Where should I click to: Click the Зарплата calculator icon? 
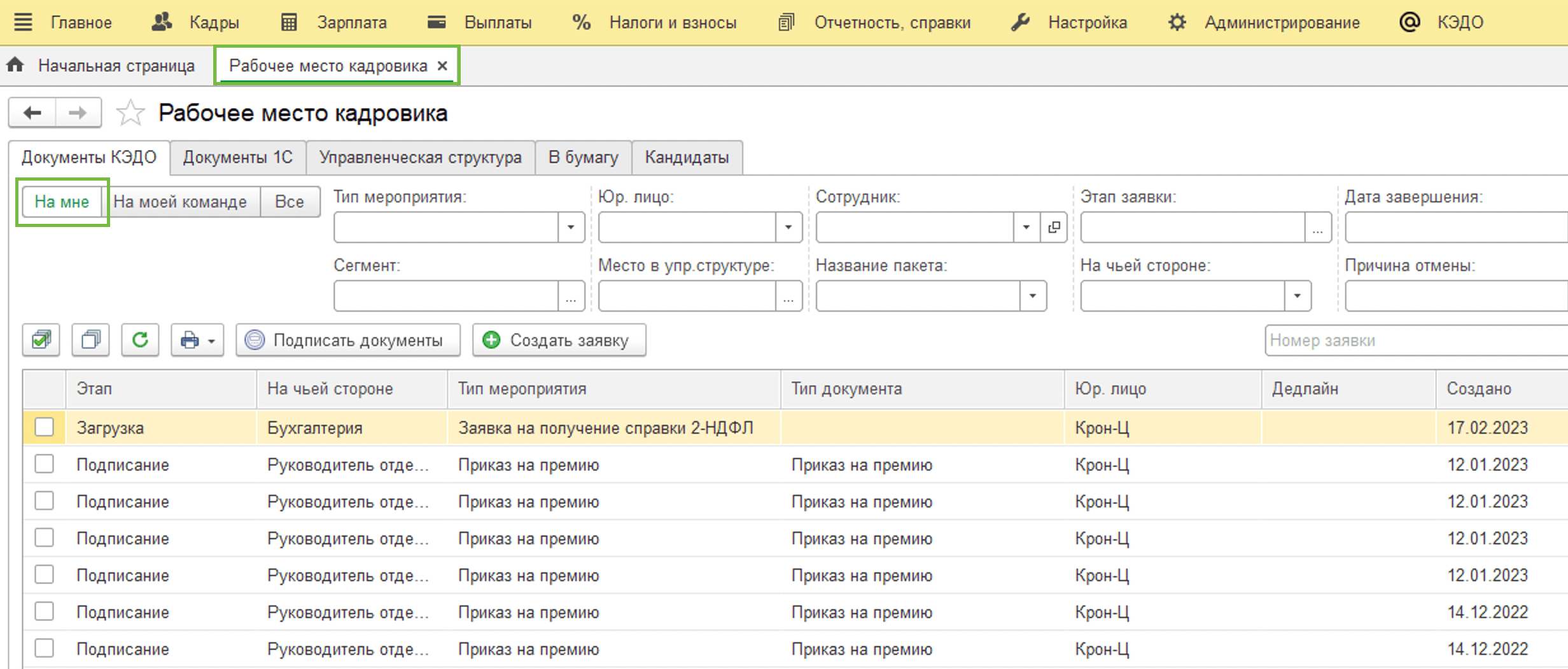(x=289, y=22)
